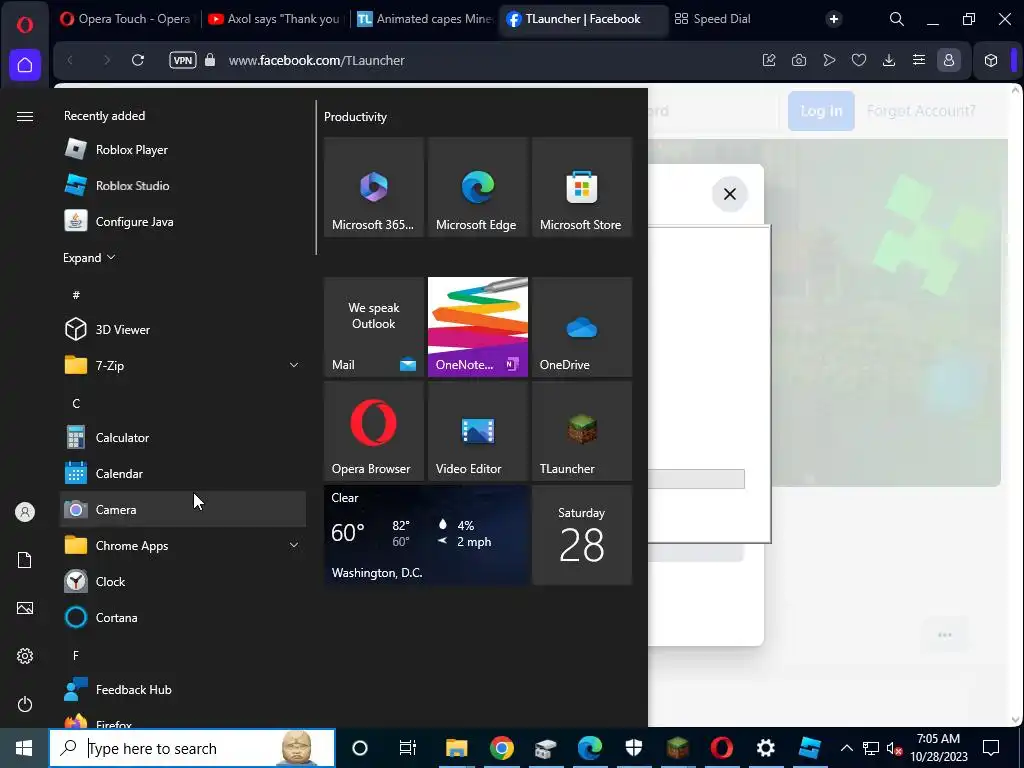1024x768 pixels.
Task: Expand the Recently added list
Action: pyautogui.click(x=89, y=257)
